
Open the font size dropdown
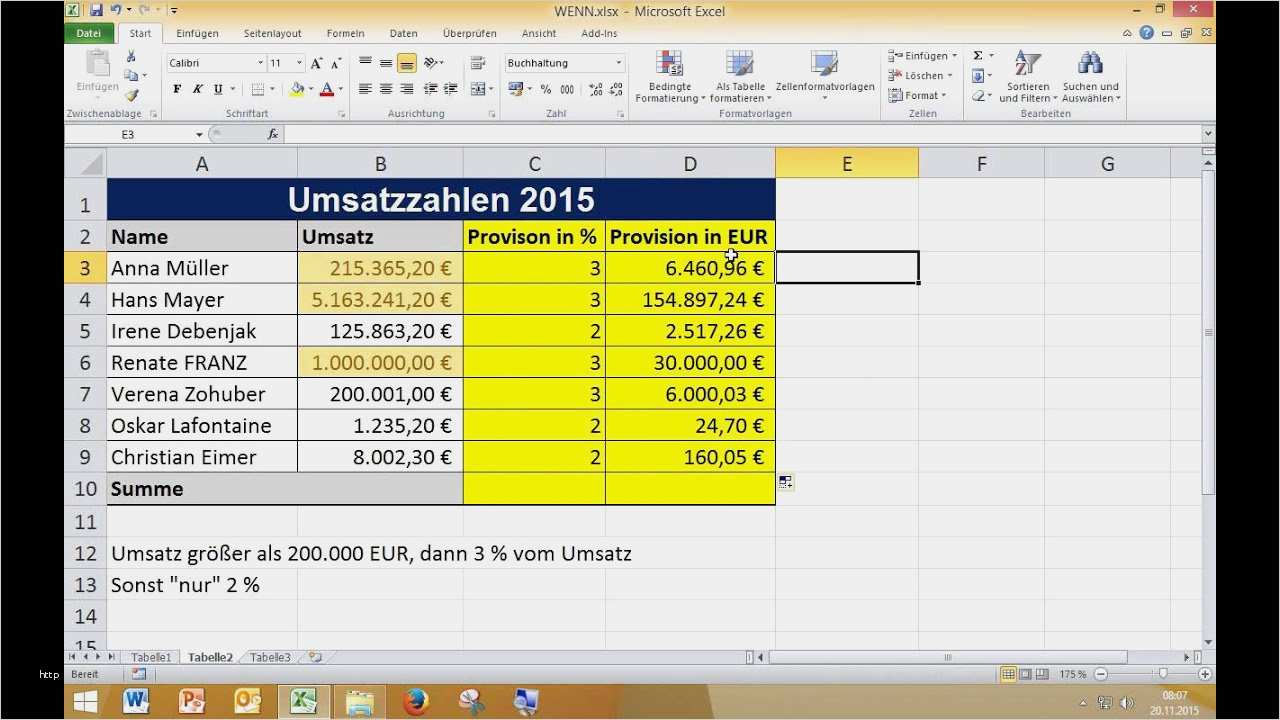pos(300,63)
